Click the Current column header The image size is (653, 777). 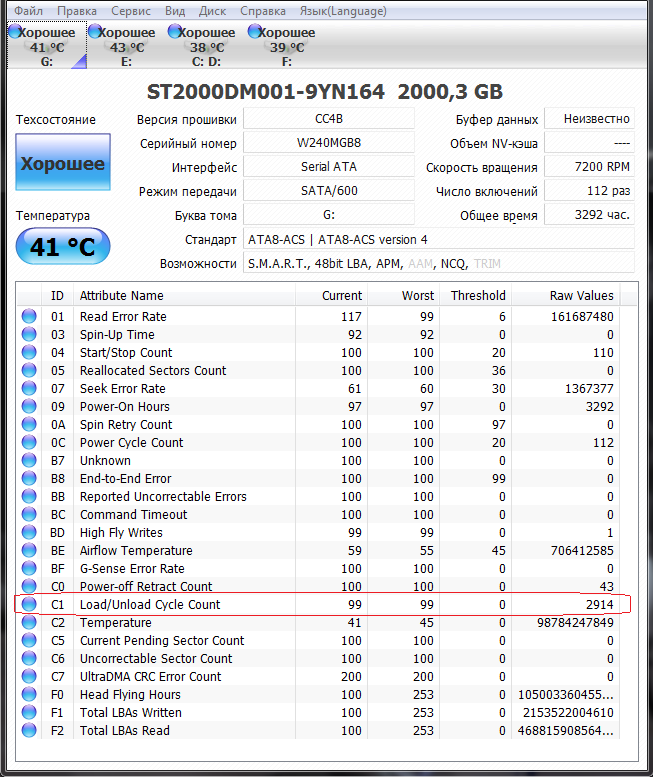tap(331, 295)
